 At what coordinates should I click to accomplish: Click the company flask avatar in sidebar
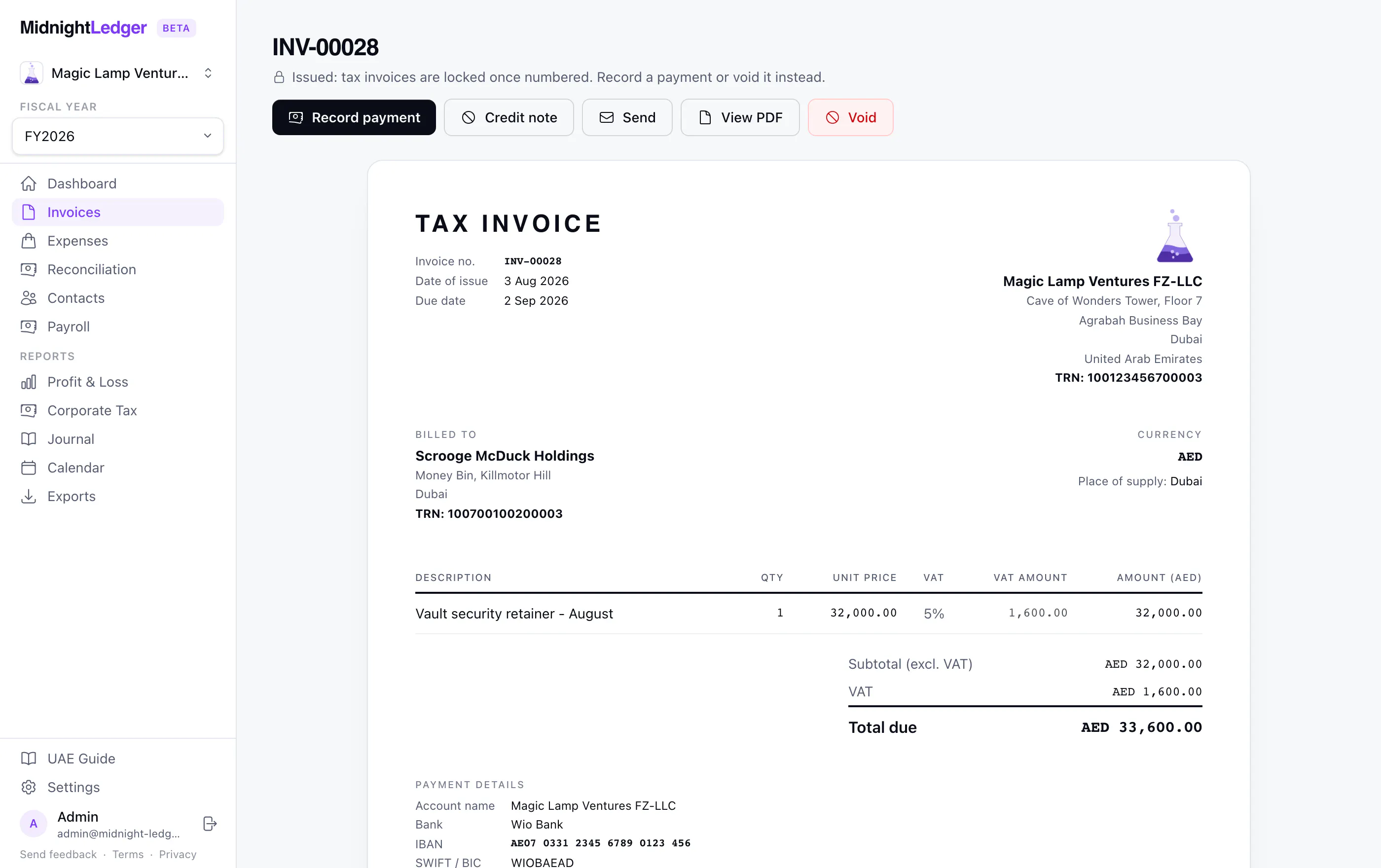(x=32, y=73)
